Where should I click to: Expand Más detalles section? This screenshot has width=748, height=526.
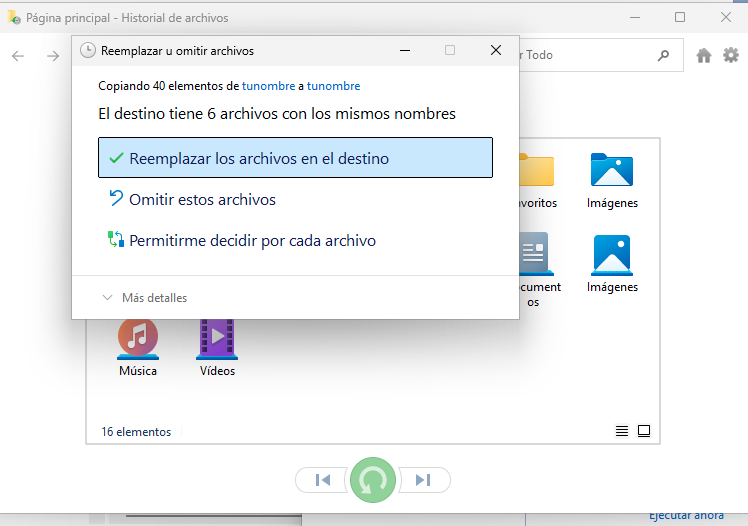click(145, 298)
